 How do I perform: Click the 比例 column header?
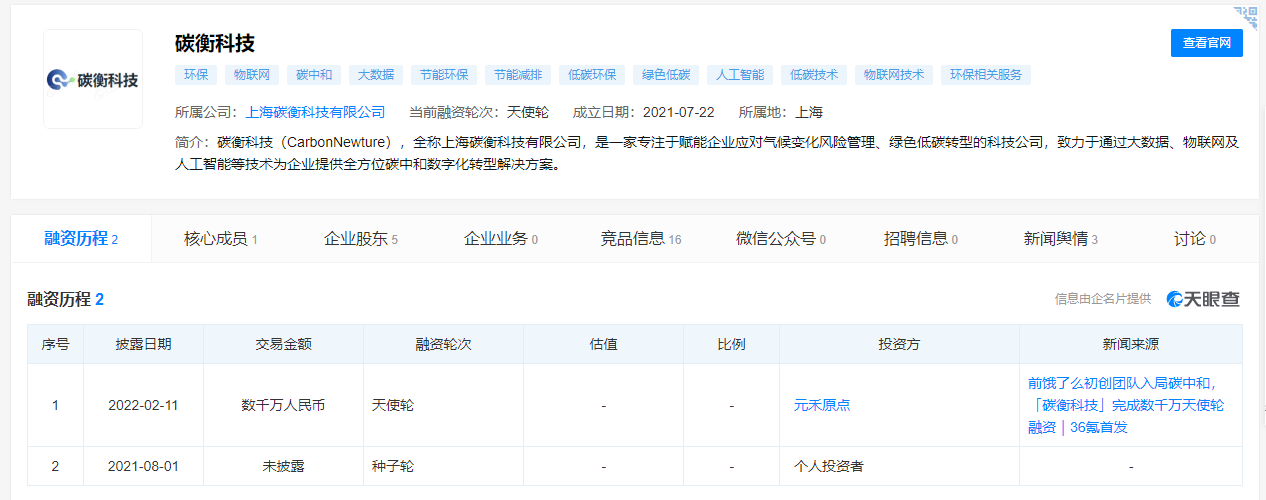731,344
